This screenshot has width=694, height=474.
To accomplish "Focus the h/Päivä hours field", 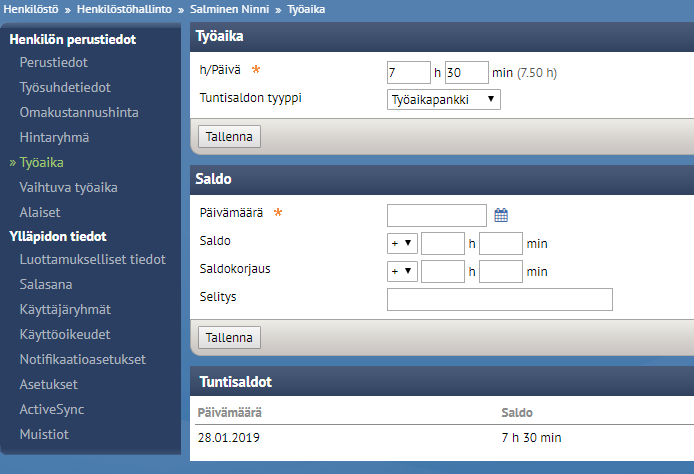I will [x=409, y=73].
